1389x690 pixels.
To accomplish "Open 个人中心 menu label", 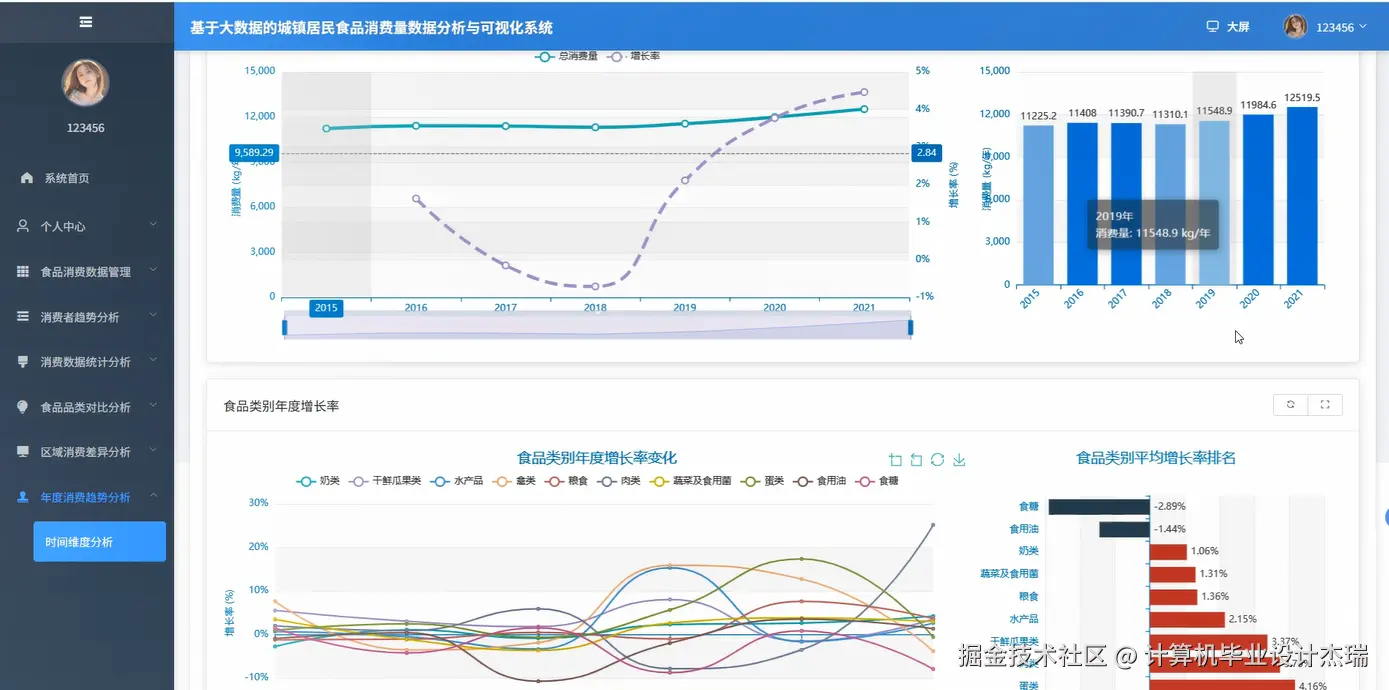I will [x=63, y=227].
